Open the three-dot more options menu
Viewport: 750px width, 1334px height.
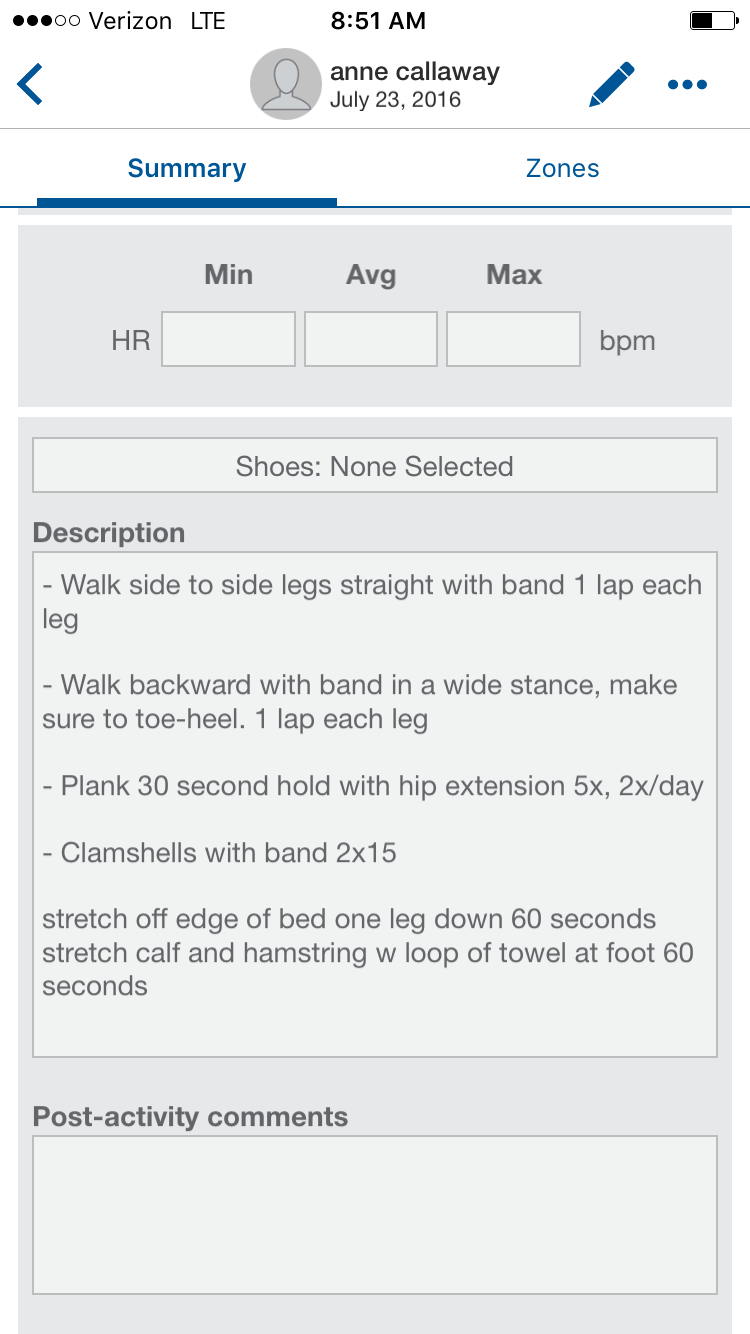coord(687,85)
